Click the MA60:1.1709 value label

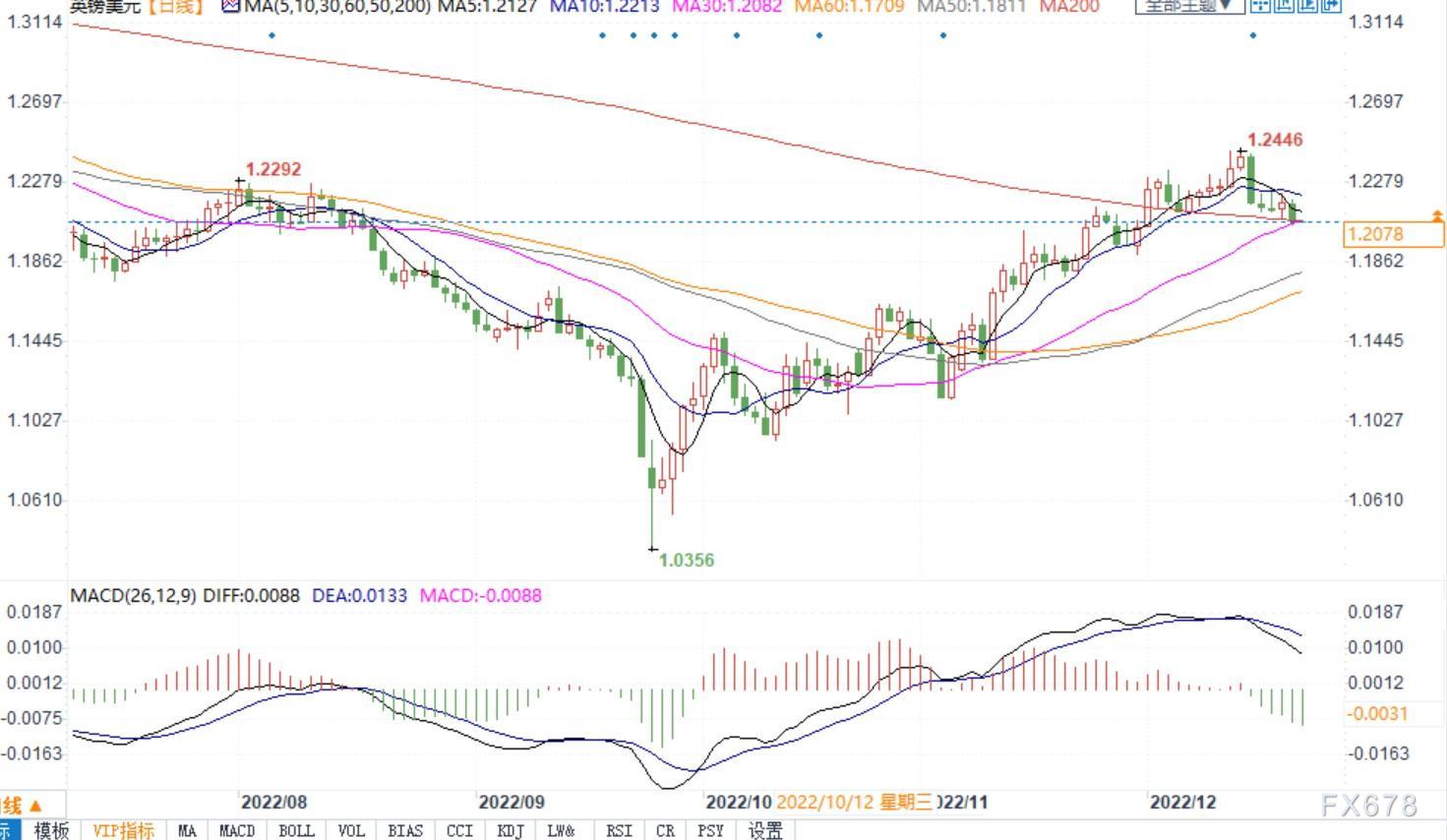pos(849,6)
